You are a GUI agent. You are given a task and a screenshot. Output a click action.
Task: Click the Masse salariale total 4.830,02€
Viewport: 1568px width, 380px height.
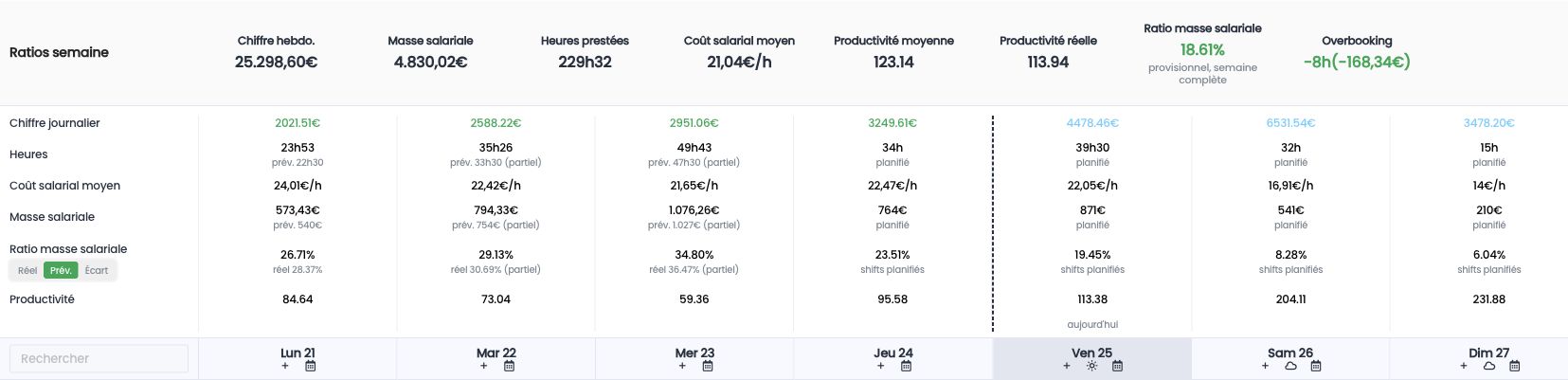click(x=430, y=62)
